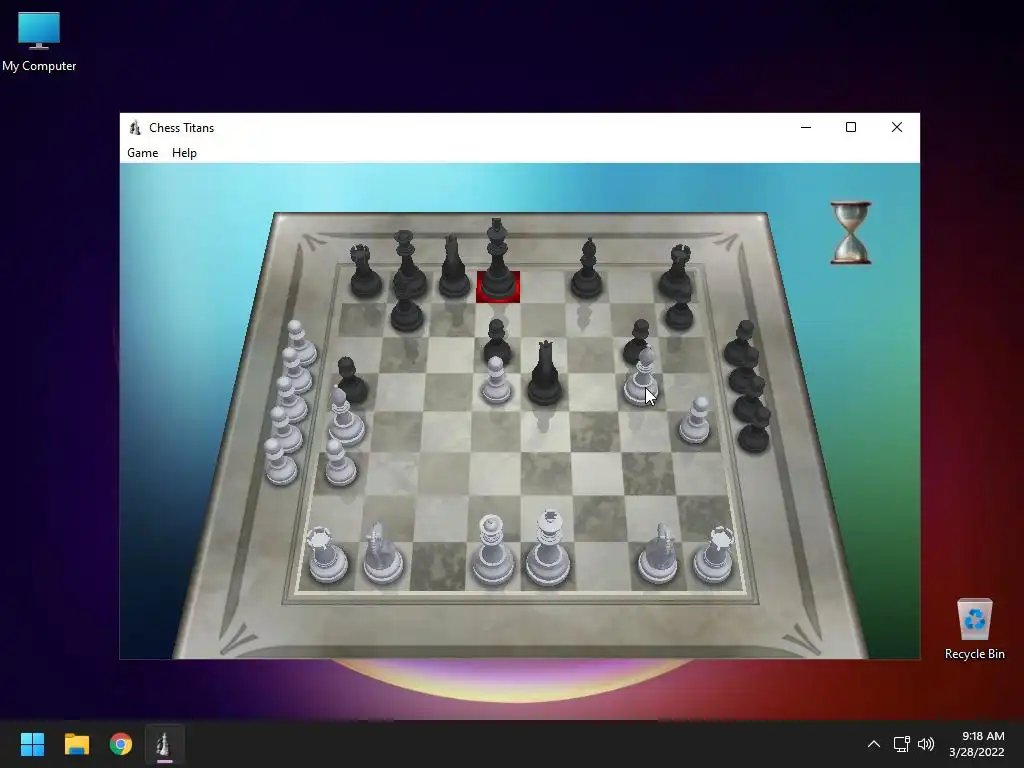Minimize the Chess Titans window
The width and height of the screenshot is (1024, 768).
pos(806,127)
